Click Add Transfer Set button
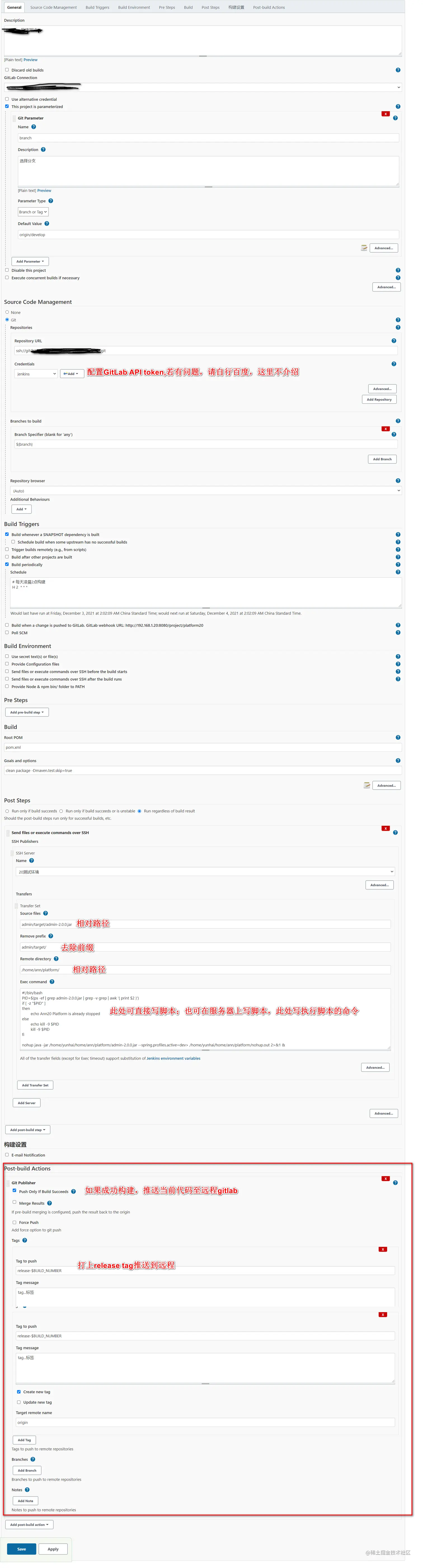Image resolution: width=423 pixels, height=1568 pixels. click(35, 1085)
